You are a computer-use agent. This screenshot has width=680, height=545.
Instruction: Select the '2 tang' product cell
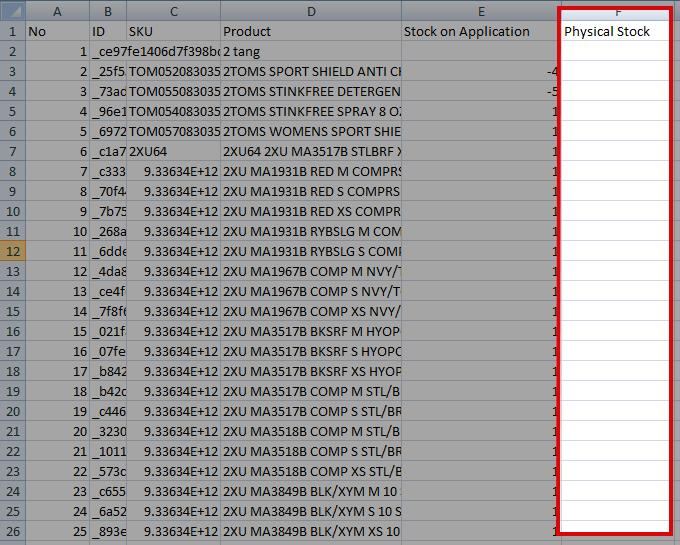311,51
